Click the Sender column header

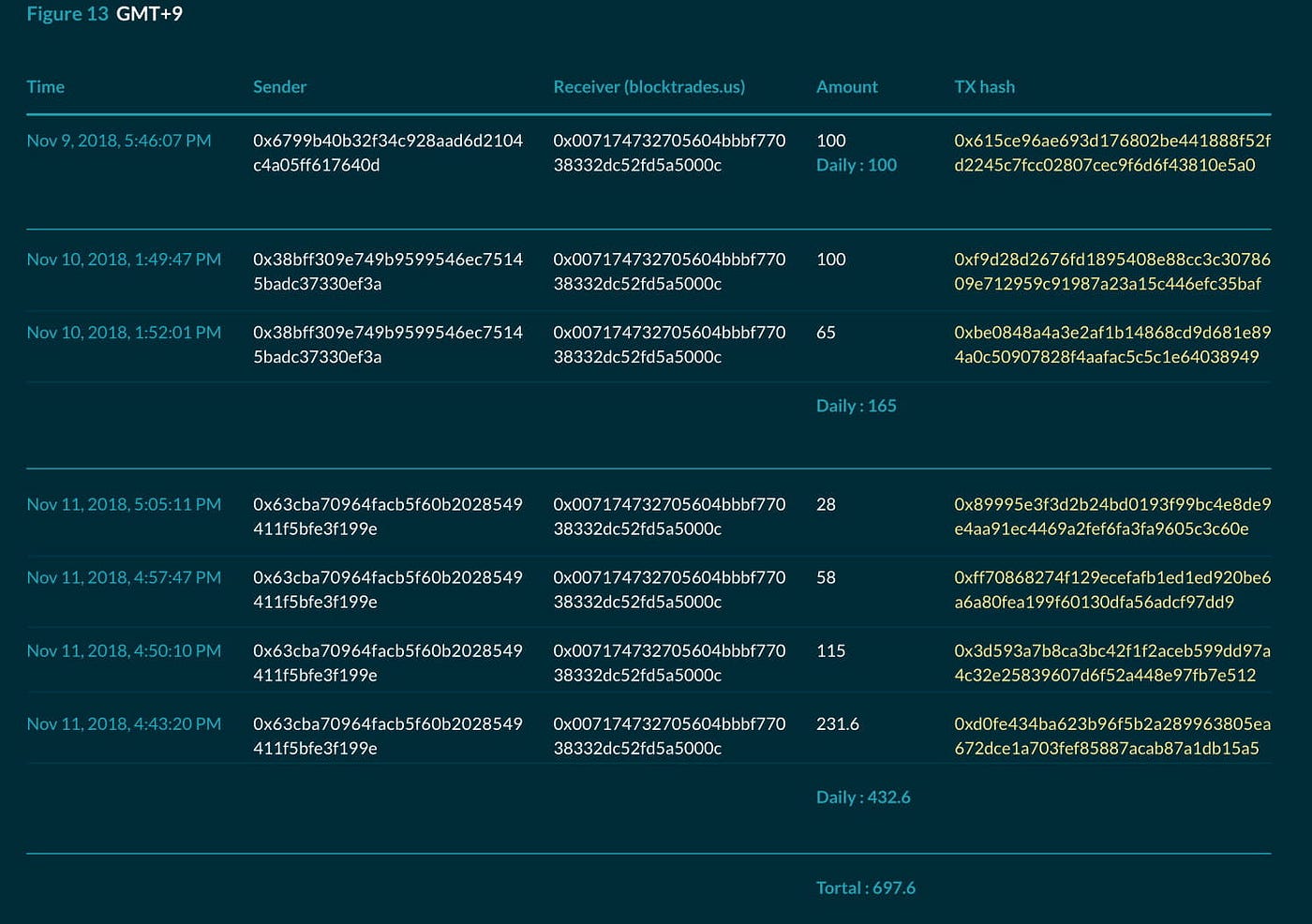tap(279, 86)
